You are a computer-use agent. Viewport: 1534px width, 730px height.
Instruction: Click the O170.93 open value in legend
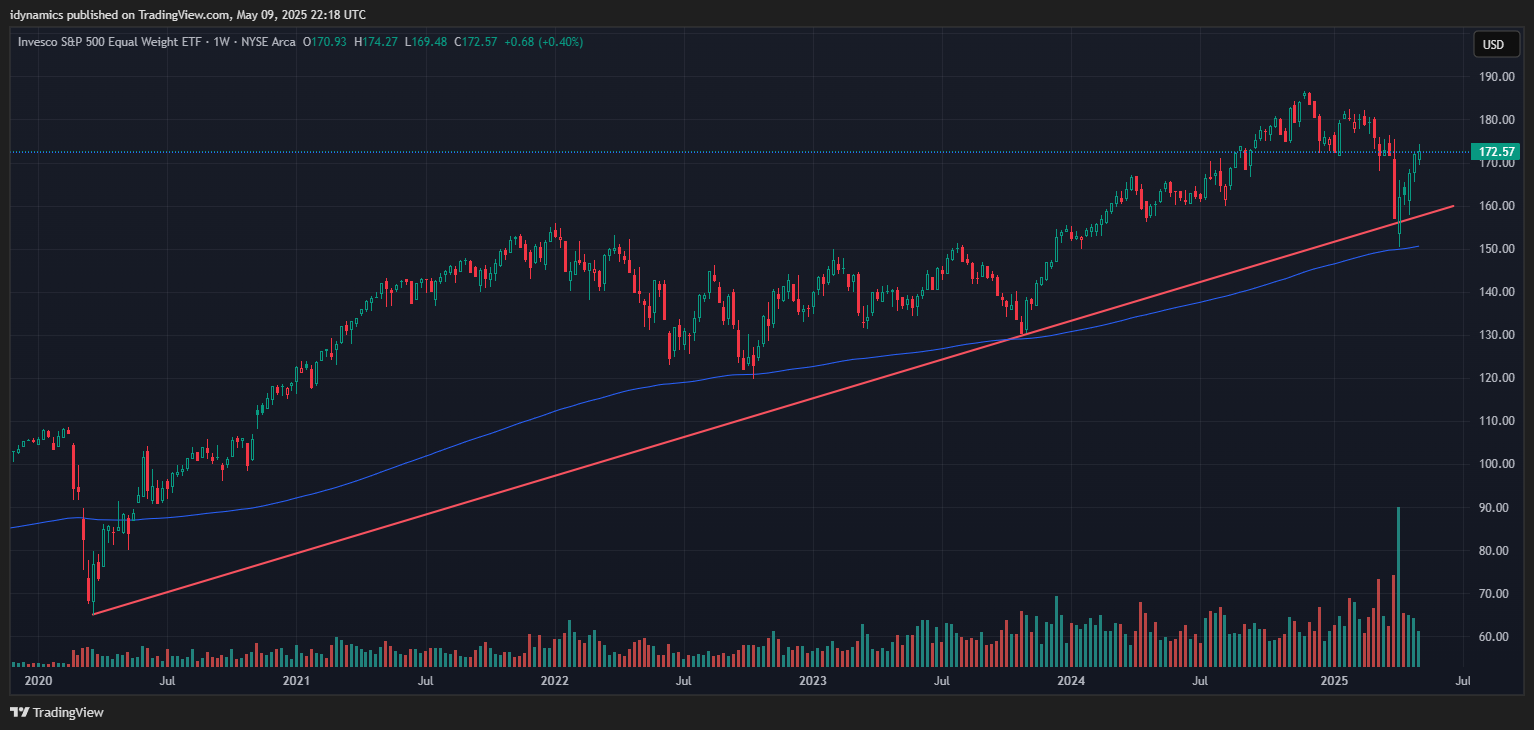coord(326,42)
